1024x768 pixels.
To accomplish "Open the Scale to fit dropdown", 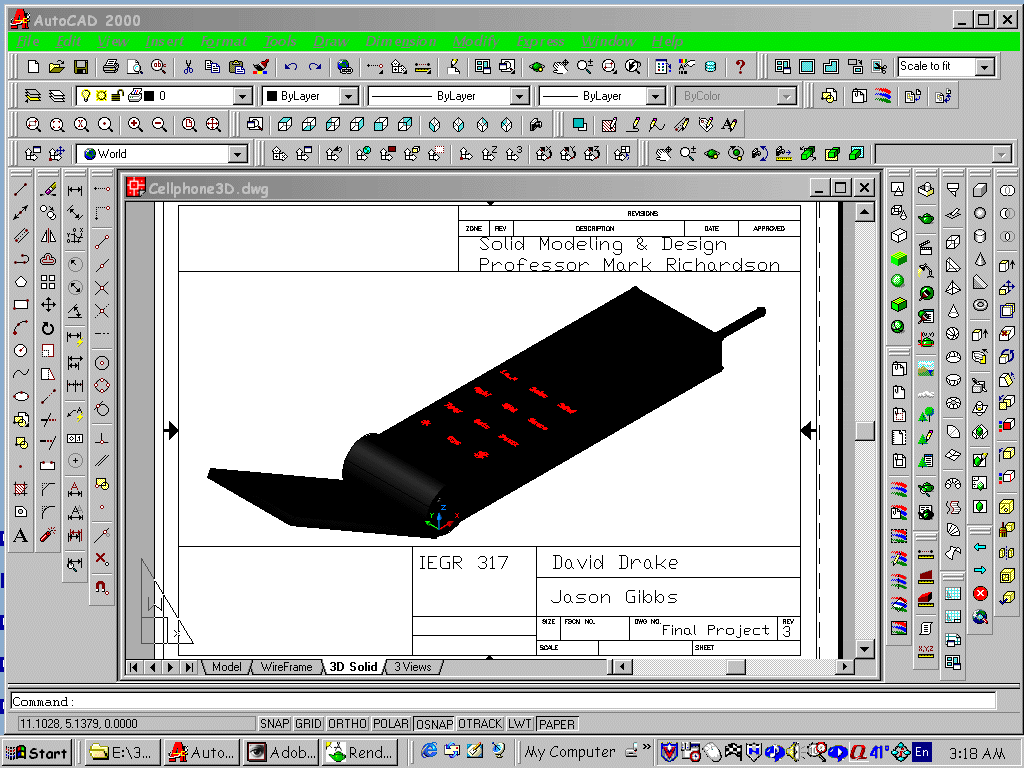I will coord(985,67).
